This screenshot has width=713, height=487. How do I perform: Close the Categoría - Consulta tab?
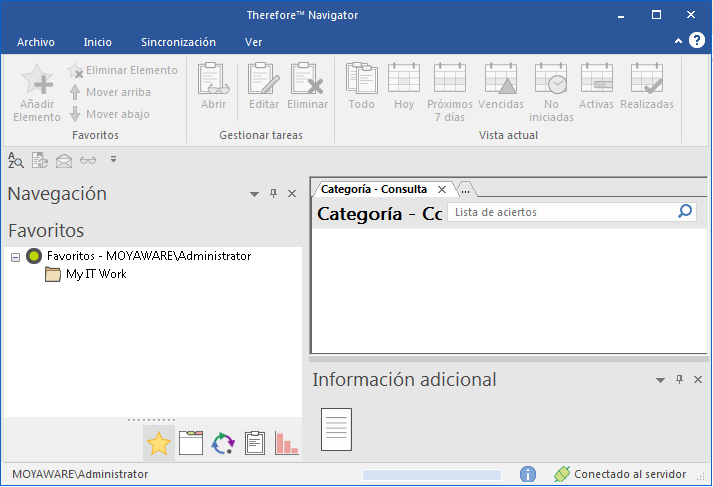click(x=442, y=190)
